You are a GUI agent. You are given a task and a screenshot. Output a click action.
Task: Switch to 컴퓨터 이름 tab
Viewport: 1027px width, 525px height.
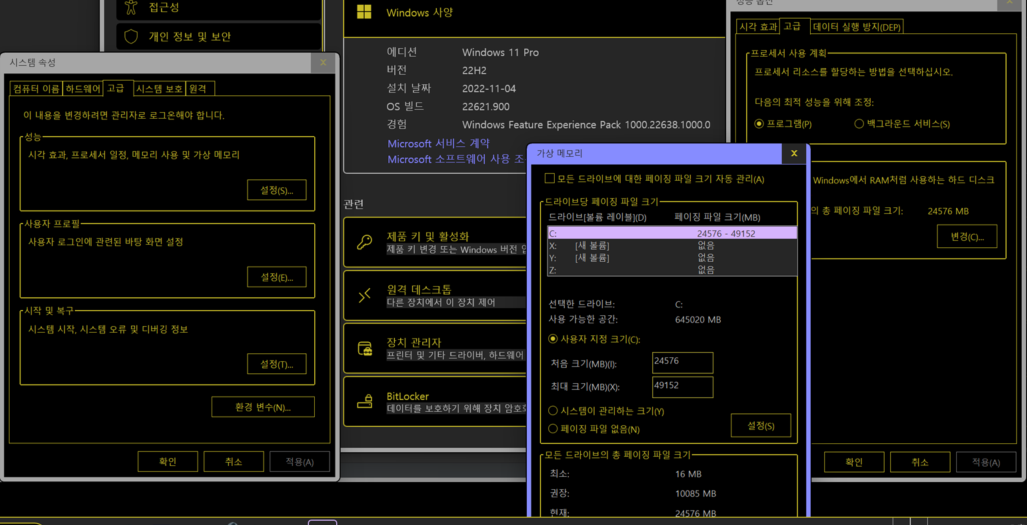click(x=37, y=88)
